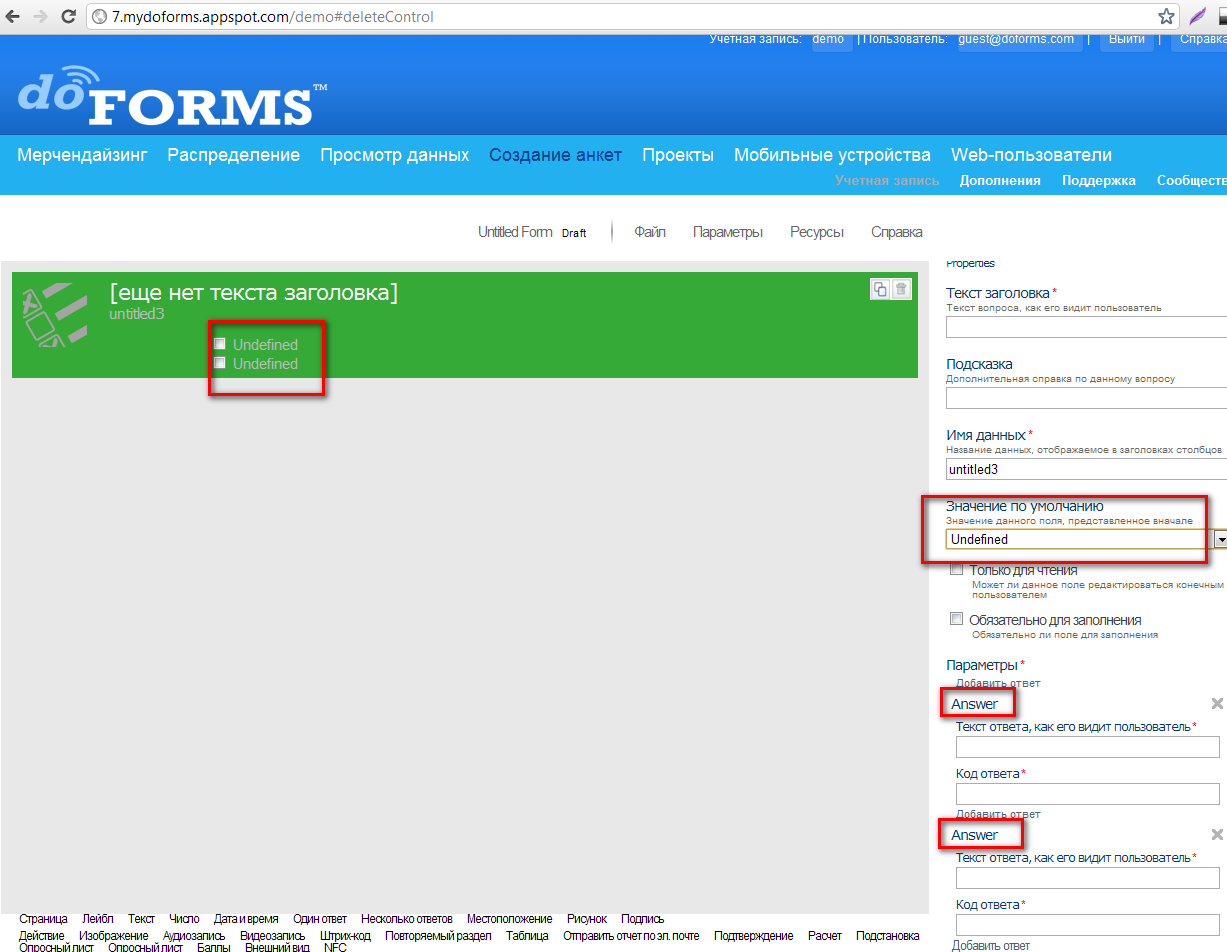
Task: Open the 'Файл' menu
Action: 650,232
